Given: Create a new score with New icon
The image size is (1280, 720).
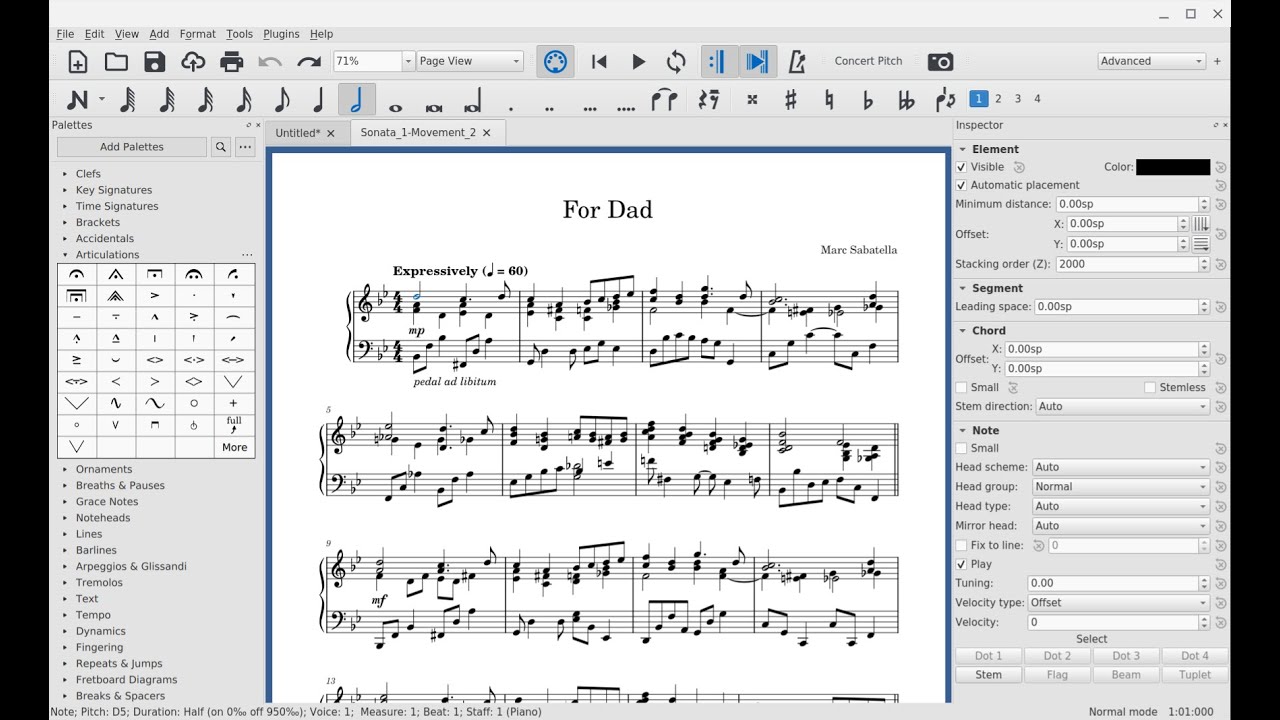Looking at the screenshot, I should click(x=77, y=62).
